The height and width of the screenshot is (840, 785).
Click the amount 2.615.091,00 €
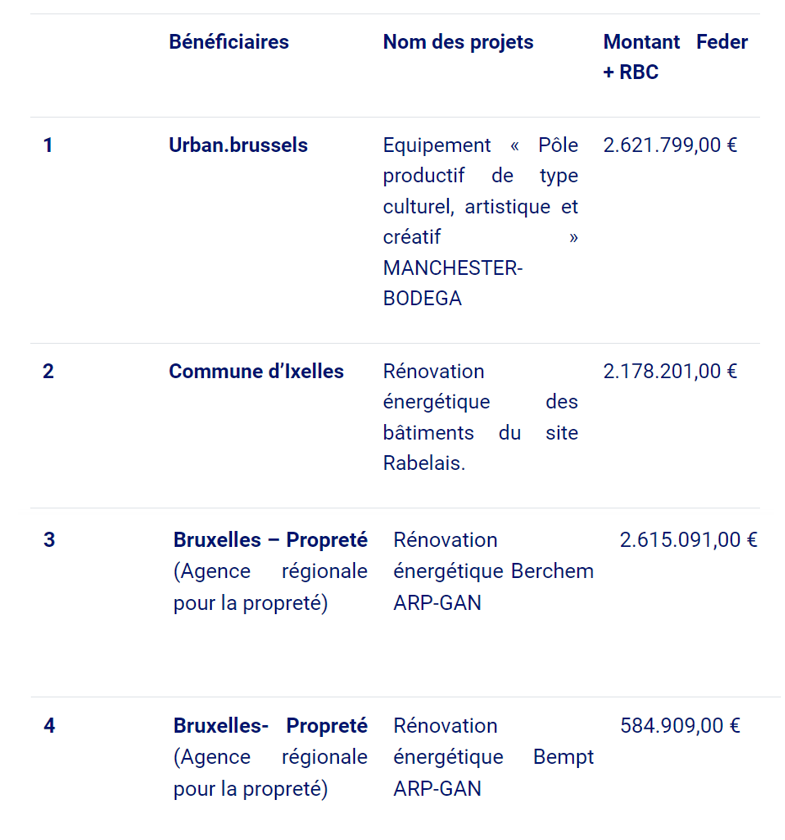point(688,540)
